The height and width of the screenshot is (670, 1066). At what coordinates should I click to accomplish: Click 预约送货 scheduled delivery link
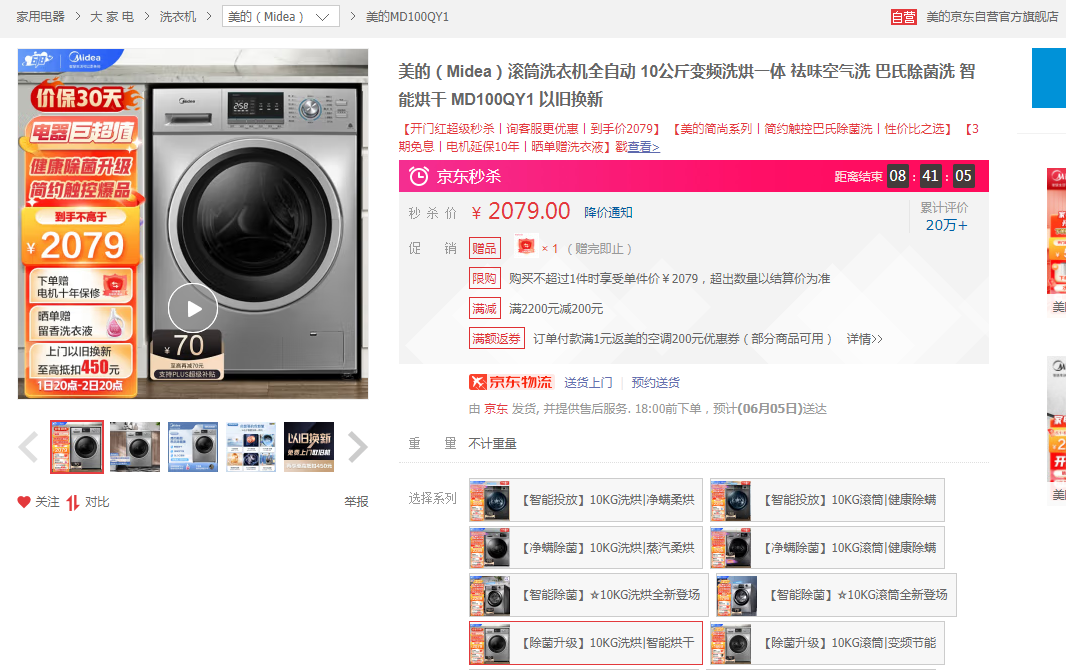[x=655, y=383]
